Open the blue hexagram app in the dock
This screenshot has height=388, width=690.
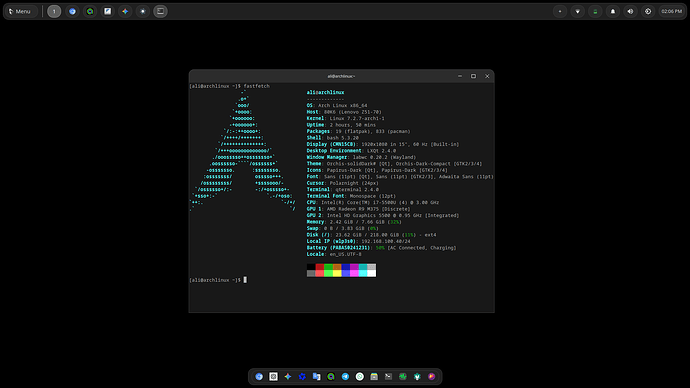point(302,377)
